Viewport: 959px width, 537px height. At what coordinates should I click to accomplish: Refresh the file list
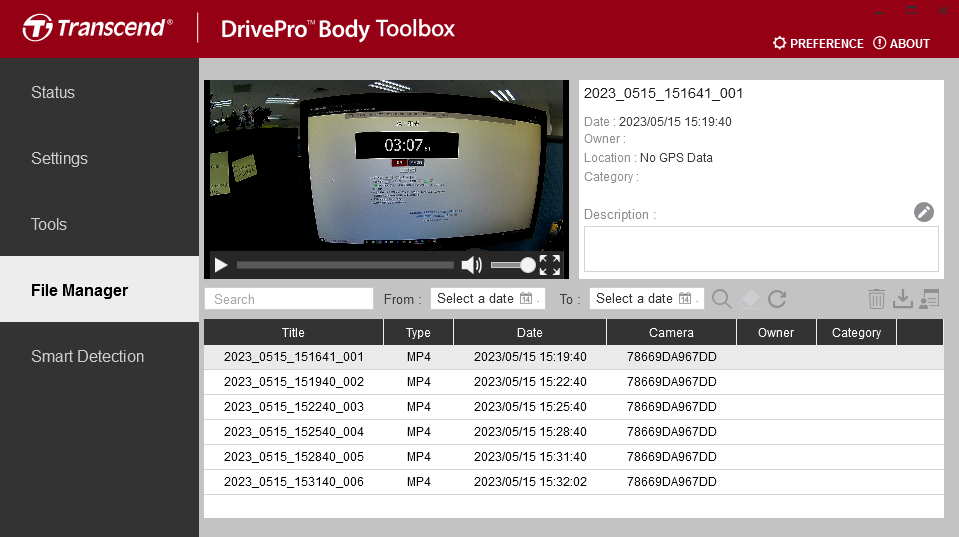coord(777,299)
